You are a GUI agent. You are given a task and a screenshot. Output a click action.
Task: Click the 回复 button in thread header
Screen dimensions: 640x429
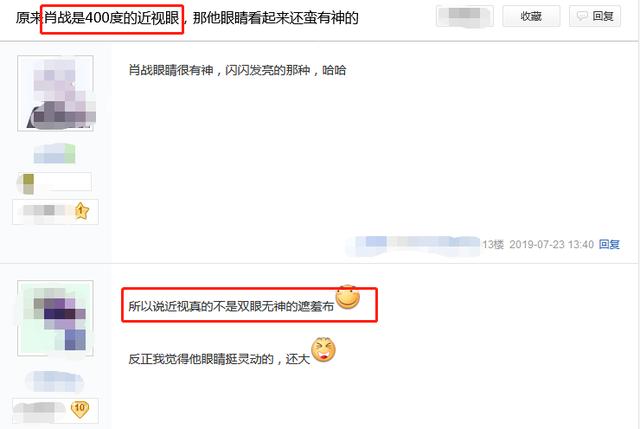pyautogui.click(x=595, y=16)
